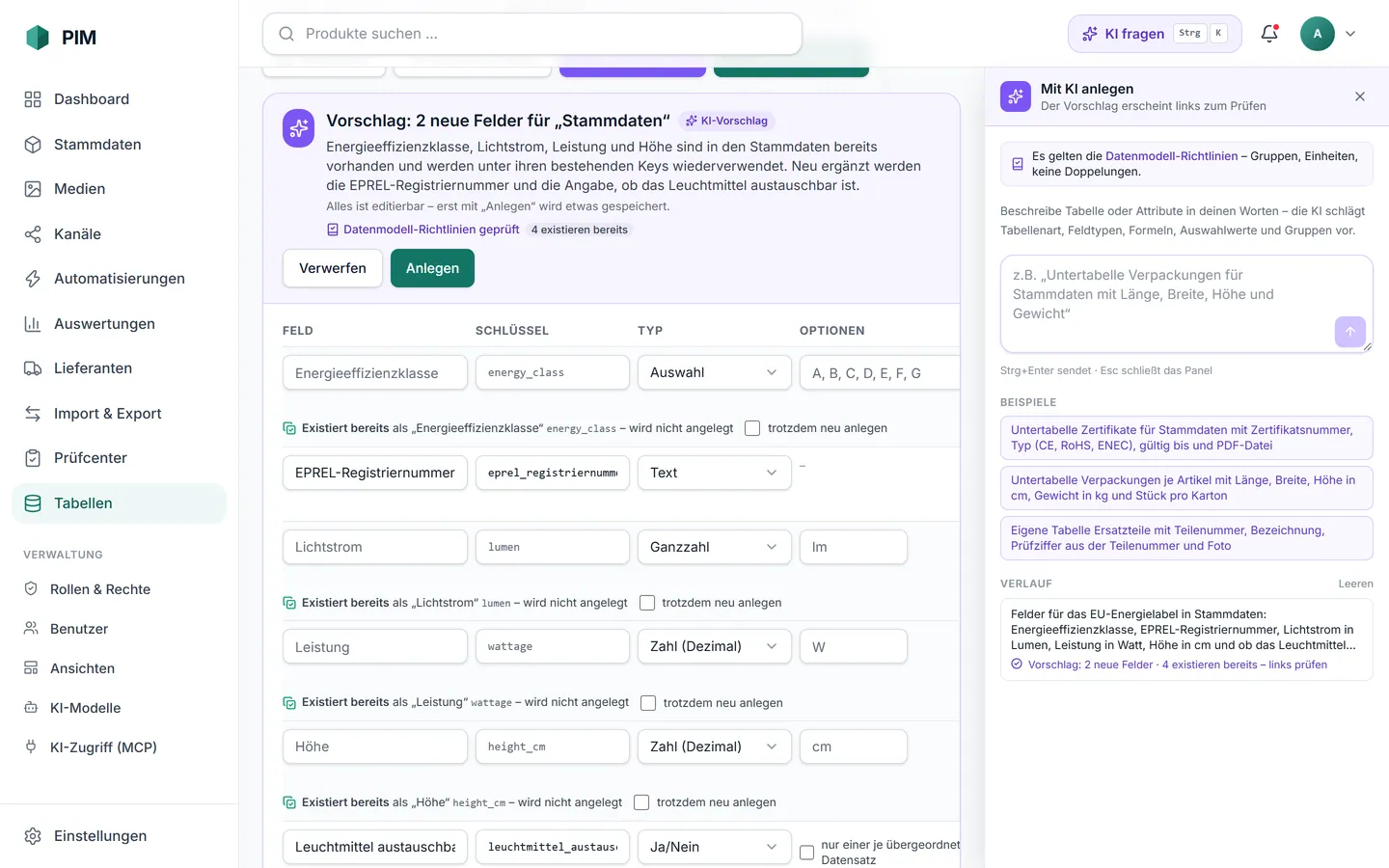Open the Ganzzahl type dropdown for Lichtstrom
Image resolution: width=1389 pixels, height=868 pixels.
click(715, 547)
